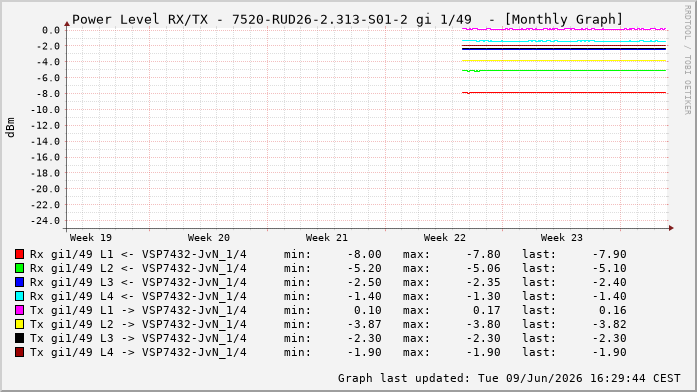Screen dimensions: 697x392
Task: Click the blue Rx L3 legend swatch
Action: (x=19, y=282)
